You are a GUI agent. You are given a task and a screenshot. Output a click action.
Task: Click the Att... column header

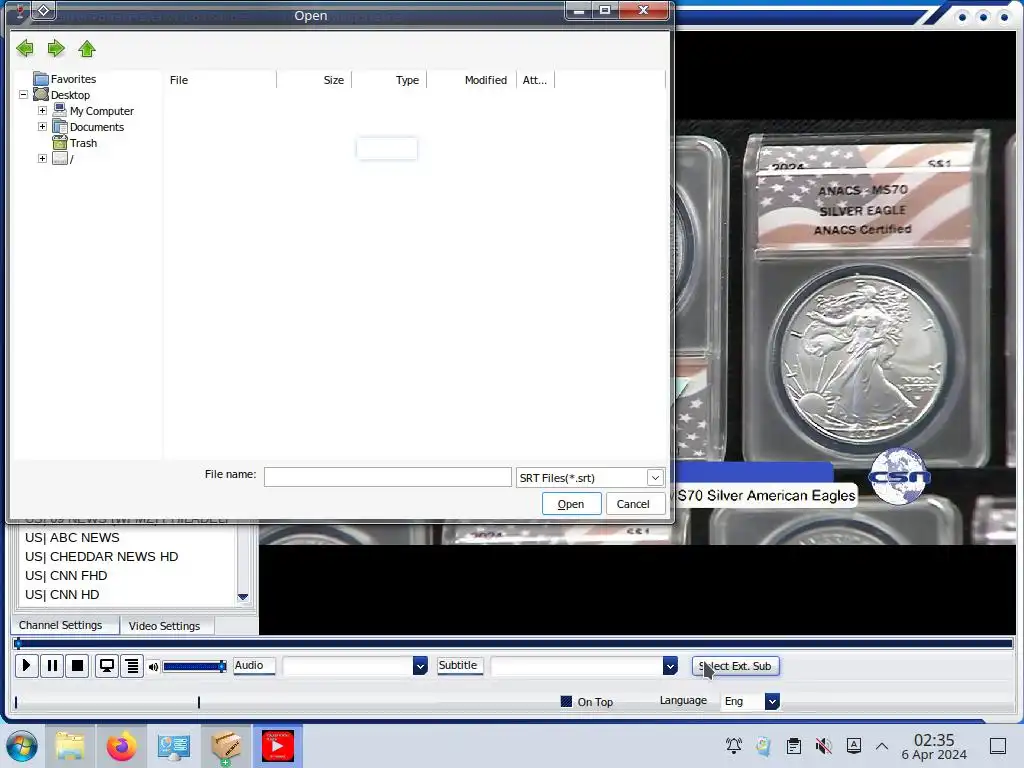tap(536, 80)
